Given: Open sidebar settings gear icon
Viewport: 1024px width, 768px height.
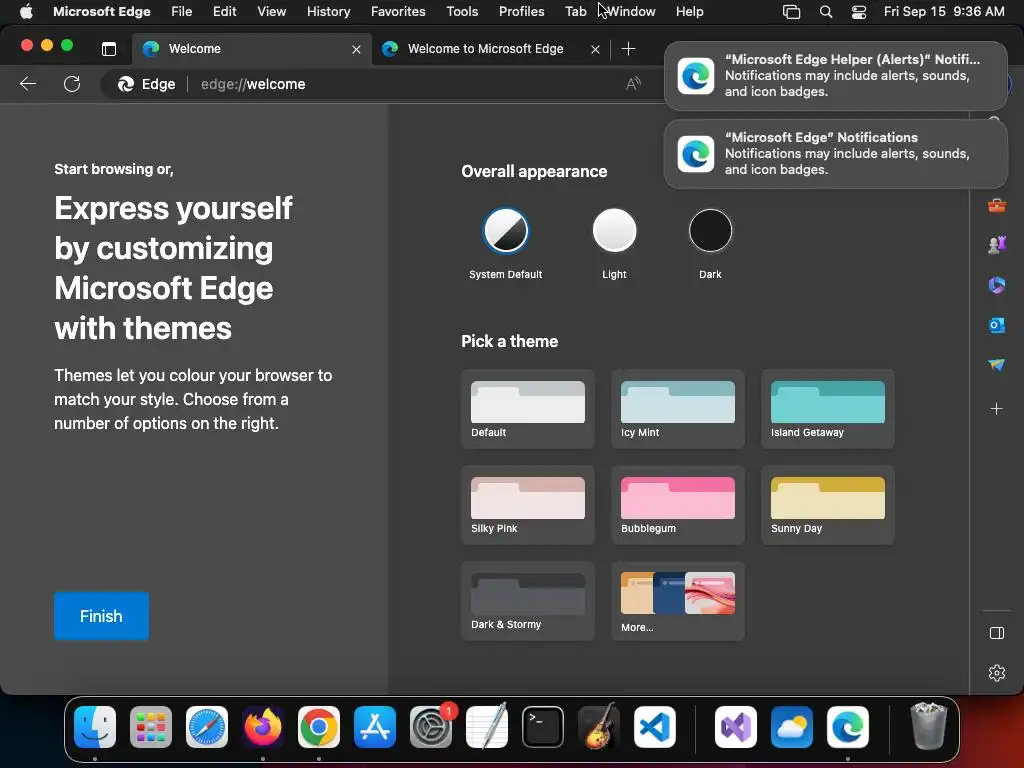Looking at the screenshot, I should [997, 673].
